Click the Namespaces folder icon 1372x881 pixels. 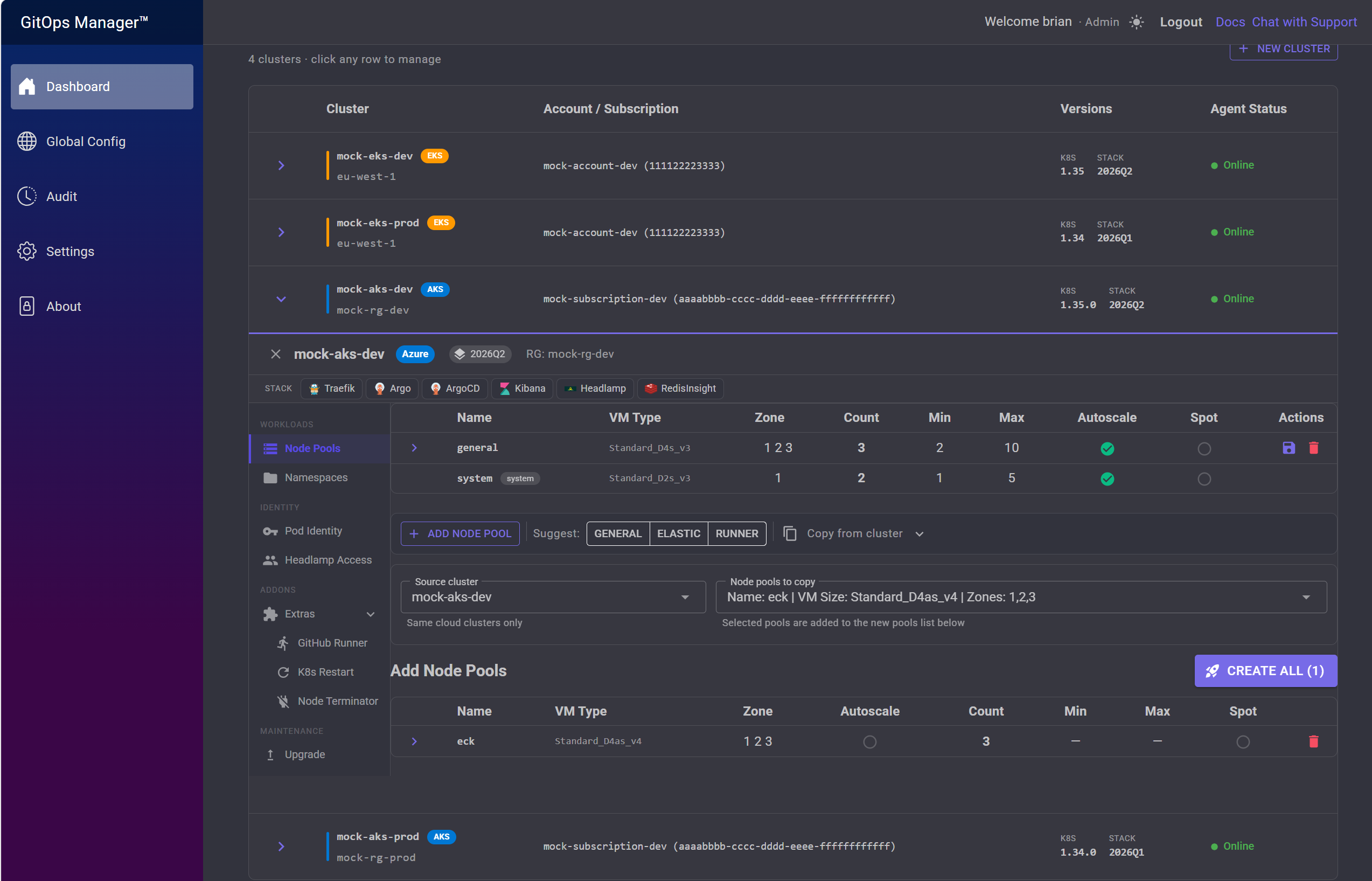(x=270, y=478)
